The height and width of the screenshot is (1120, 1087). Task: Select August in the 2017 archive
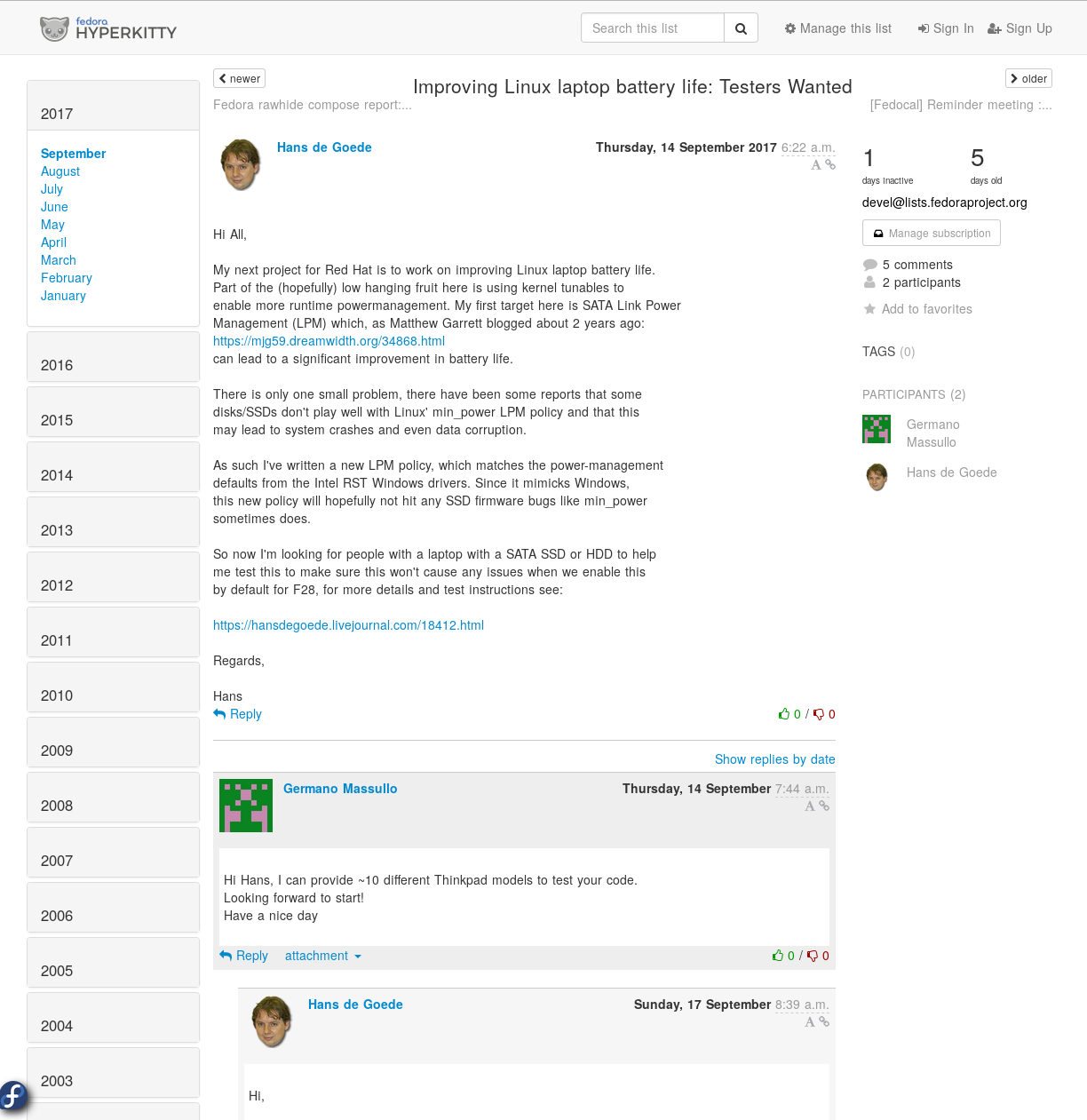(60, 171)
